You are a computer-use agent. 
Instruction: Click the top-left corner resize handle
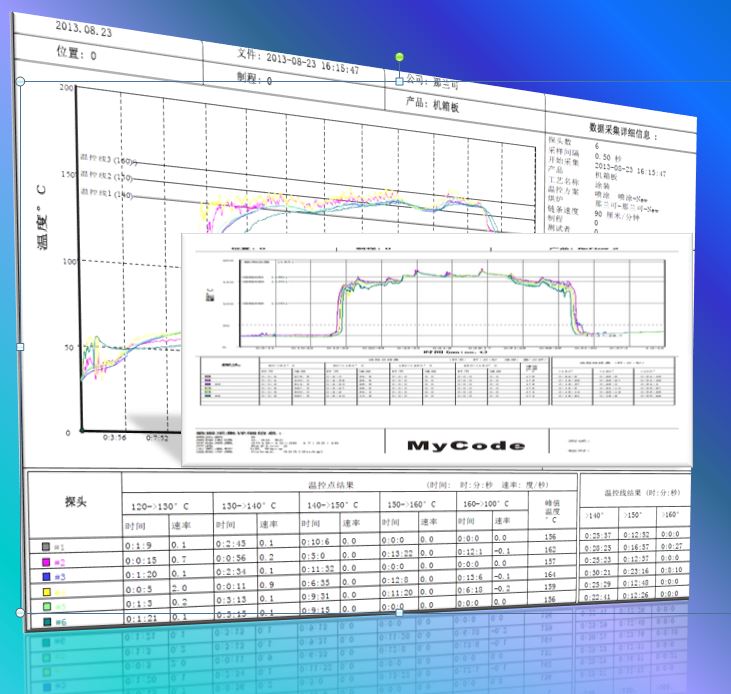(20, 81)
